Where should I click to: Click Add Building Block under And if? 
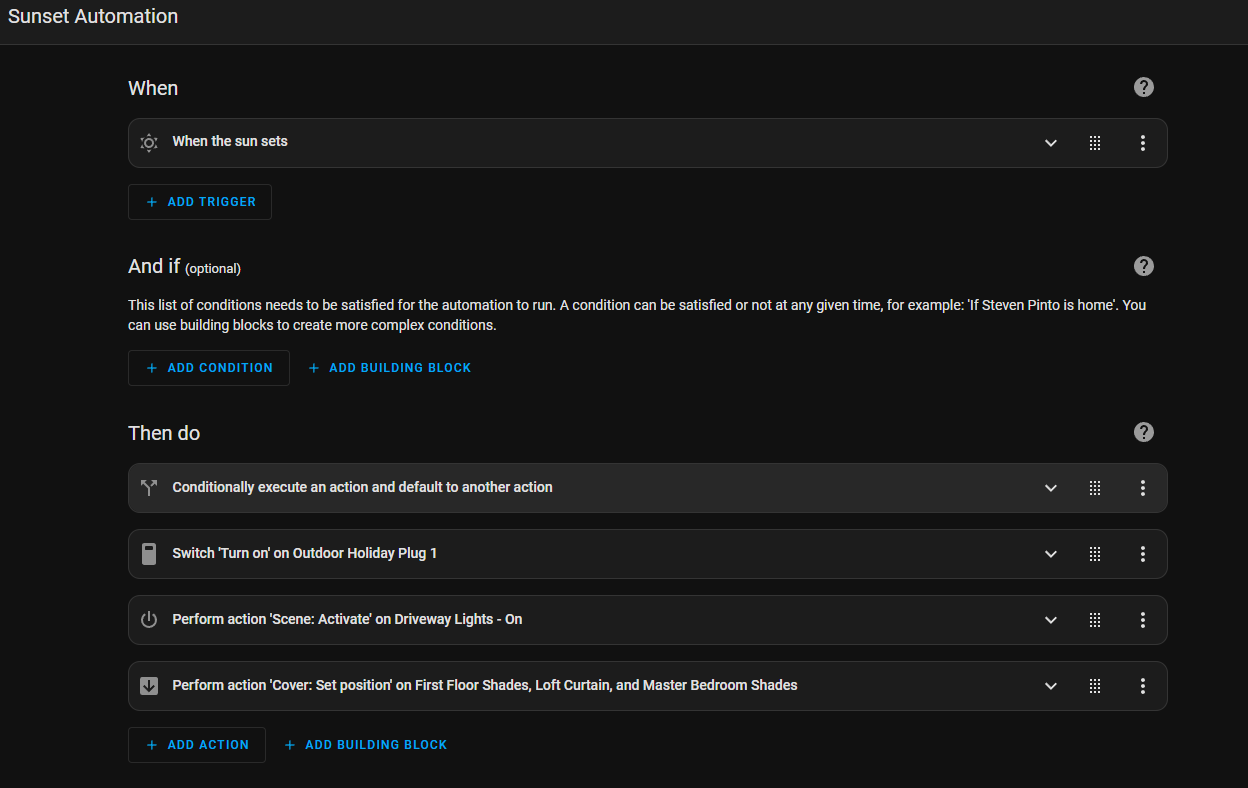pos(389,368)
